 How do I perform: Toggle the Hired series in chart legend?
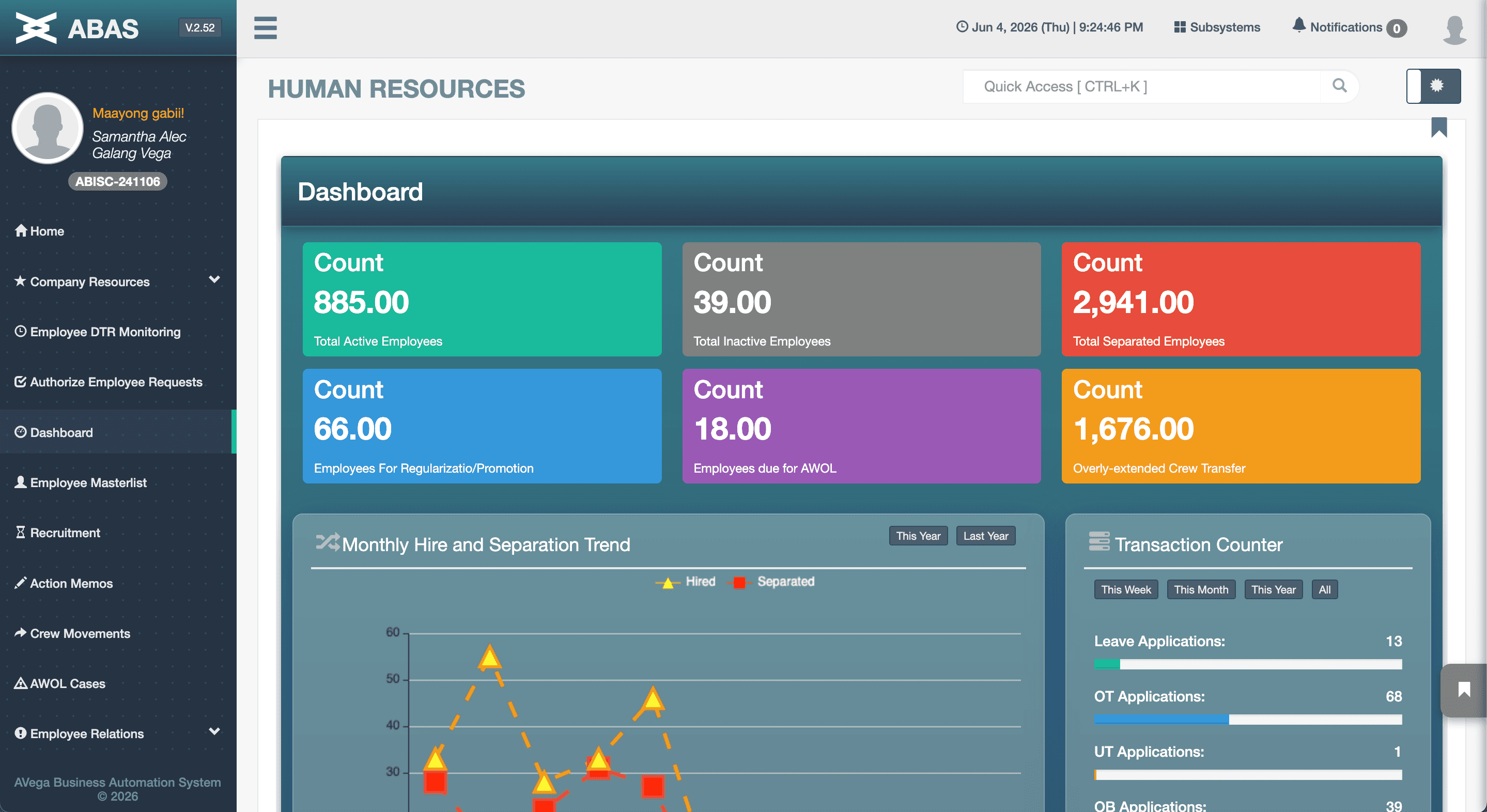click(685, 582)
